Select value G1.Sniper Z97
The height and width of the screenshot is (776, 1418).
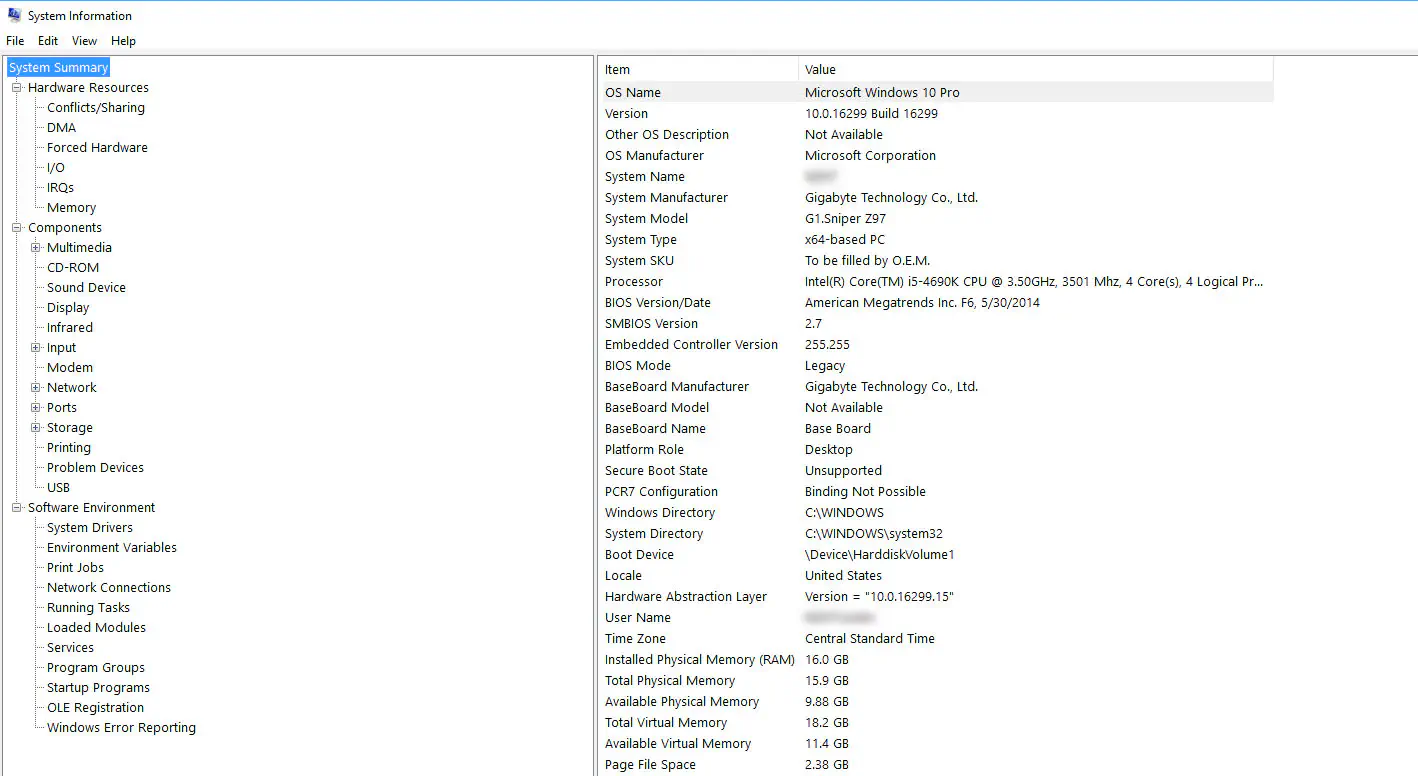[x=845, y=218]
